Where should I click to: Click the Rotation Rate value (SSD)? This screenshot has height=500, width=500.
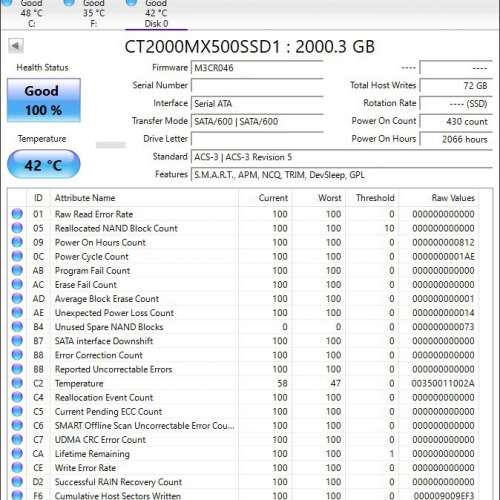pos(456,104)
